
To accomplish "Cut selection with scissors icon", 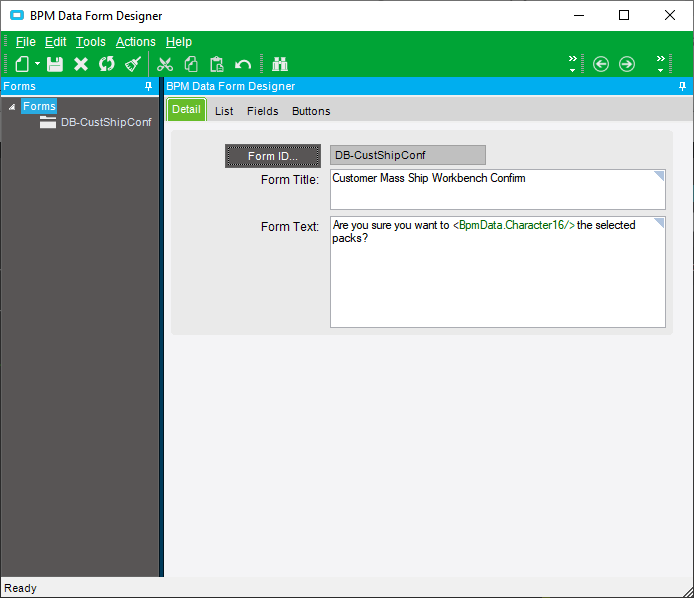I will coord(165,64).
